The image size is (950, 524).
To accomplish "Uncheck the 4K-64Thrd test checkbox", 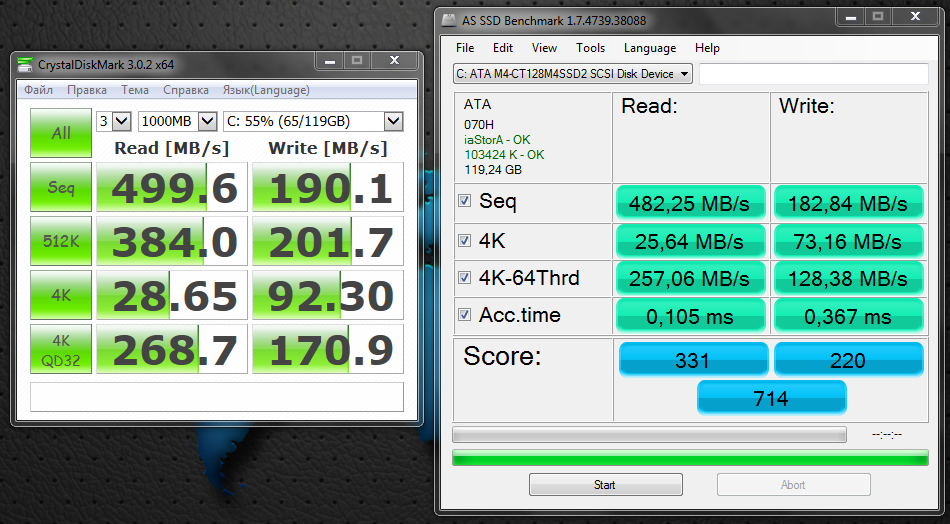I will (465, 277).
